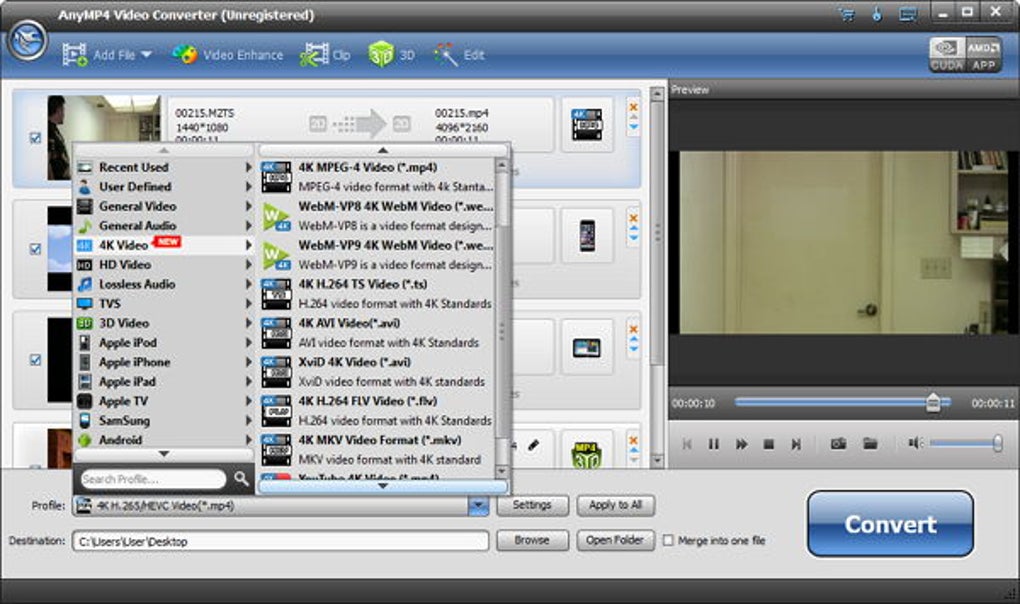1020x604 pixels.
Task: Click the AnyMP4 round logo icon
Action: (27, 40)
